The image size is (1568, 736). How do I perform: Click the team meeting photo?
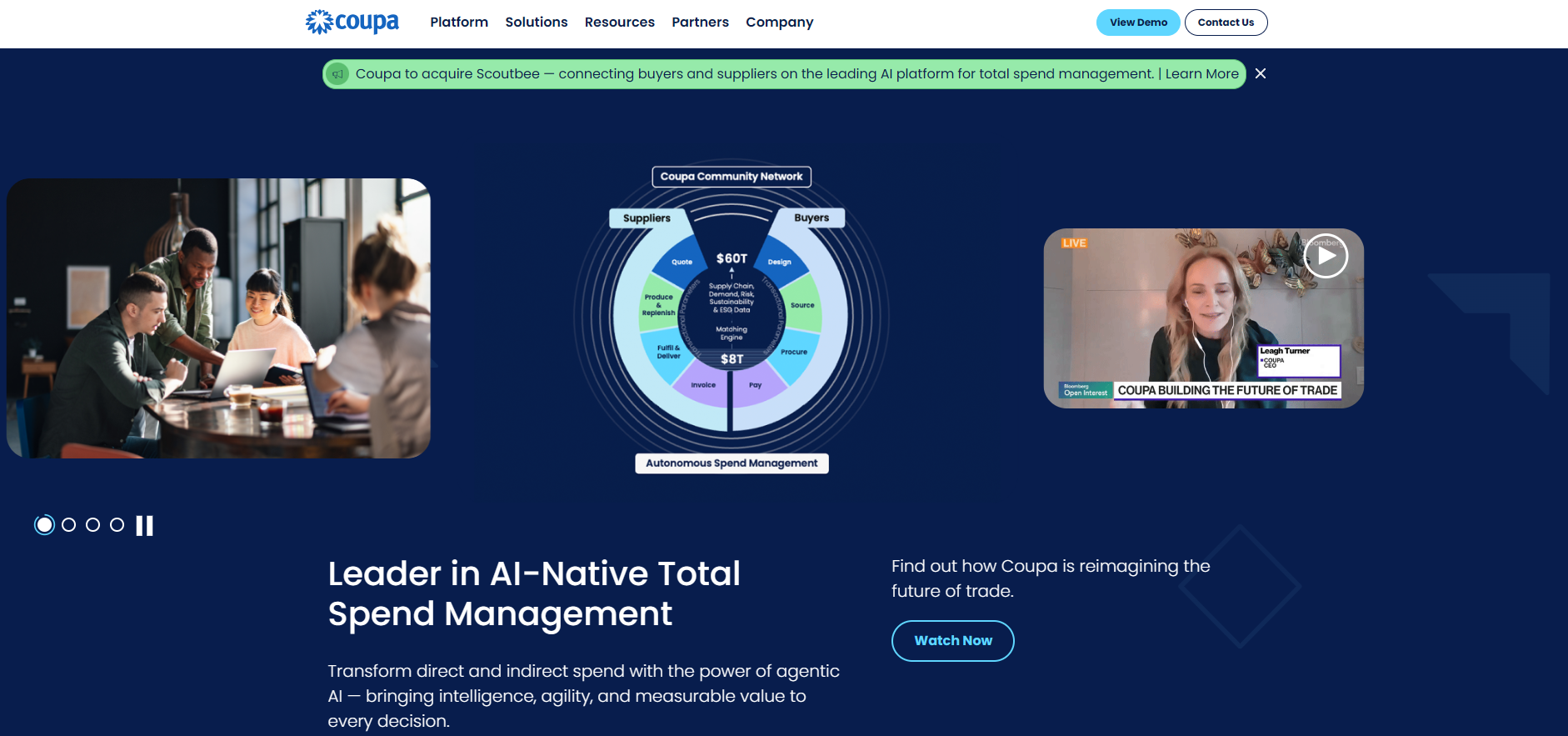point(218,318)
